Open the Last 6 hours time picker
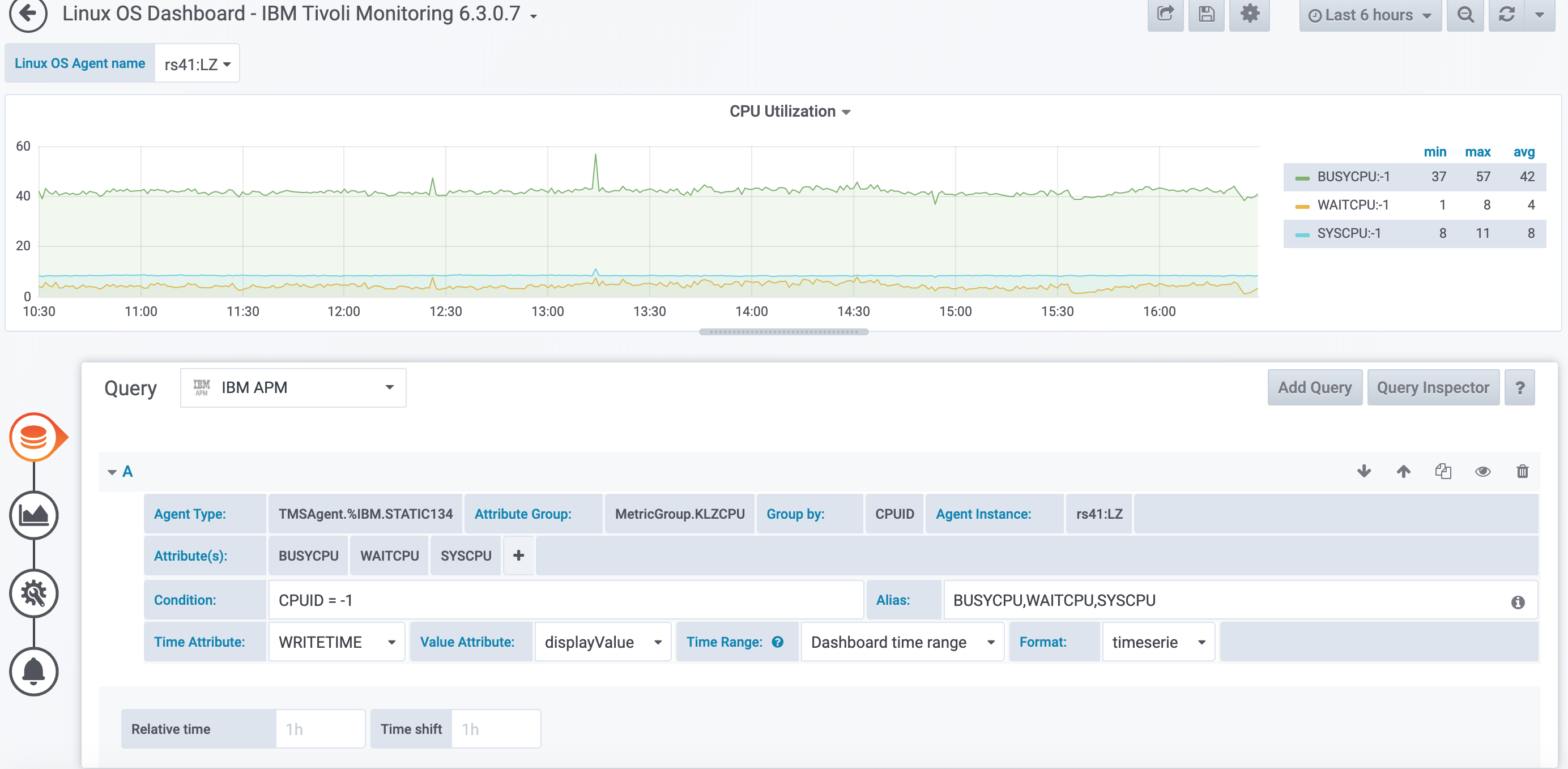This screenshot has height=769, width=1568. pyautogui.click(x=1370, y=15)
